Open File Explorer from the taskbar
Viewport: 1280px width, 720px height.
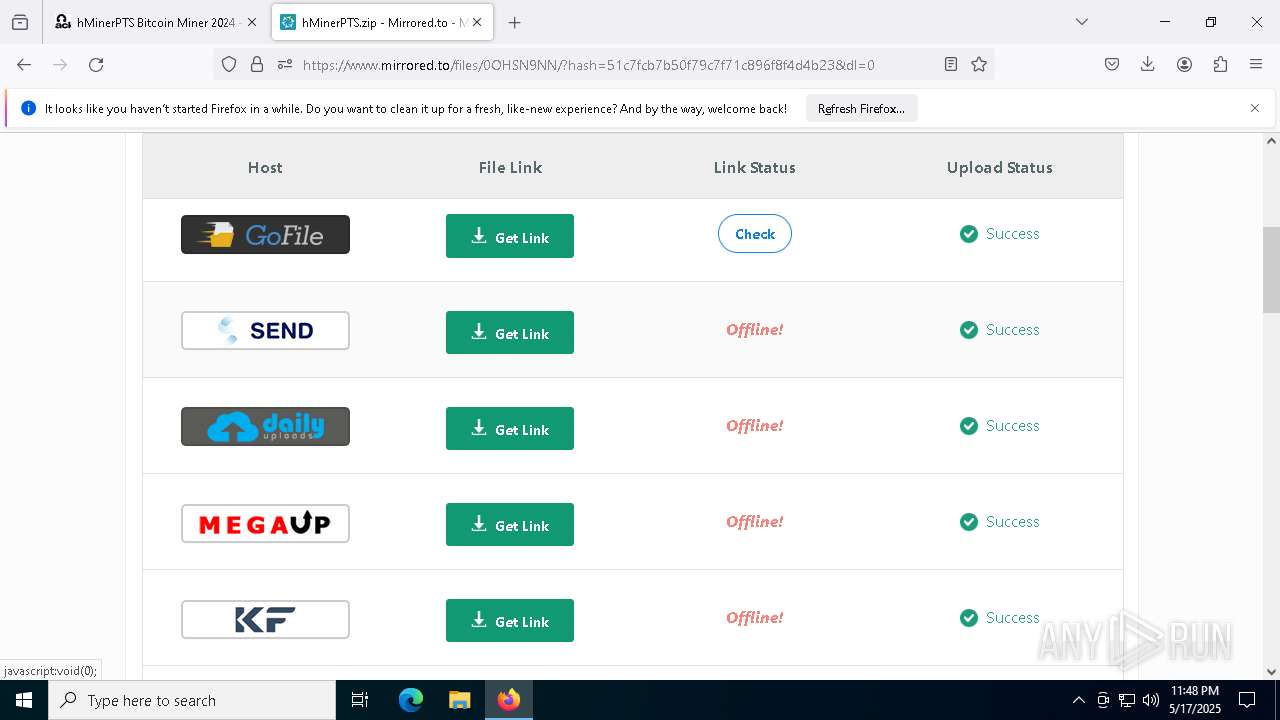[x=459, y=700]
